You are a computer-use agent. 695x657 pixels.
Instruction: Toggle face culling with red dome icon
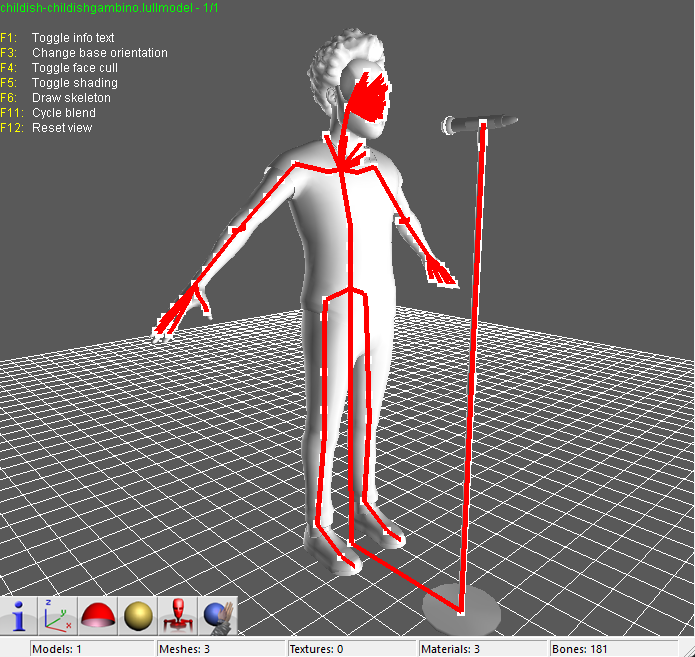(98, 616)
